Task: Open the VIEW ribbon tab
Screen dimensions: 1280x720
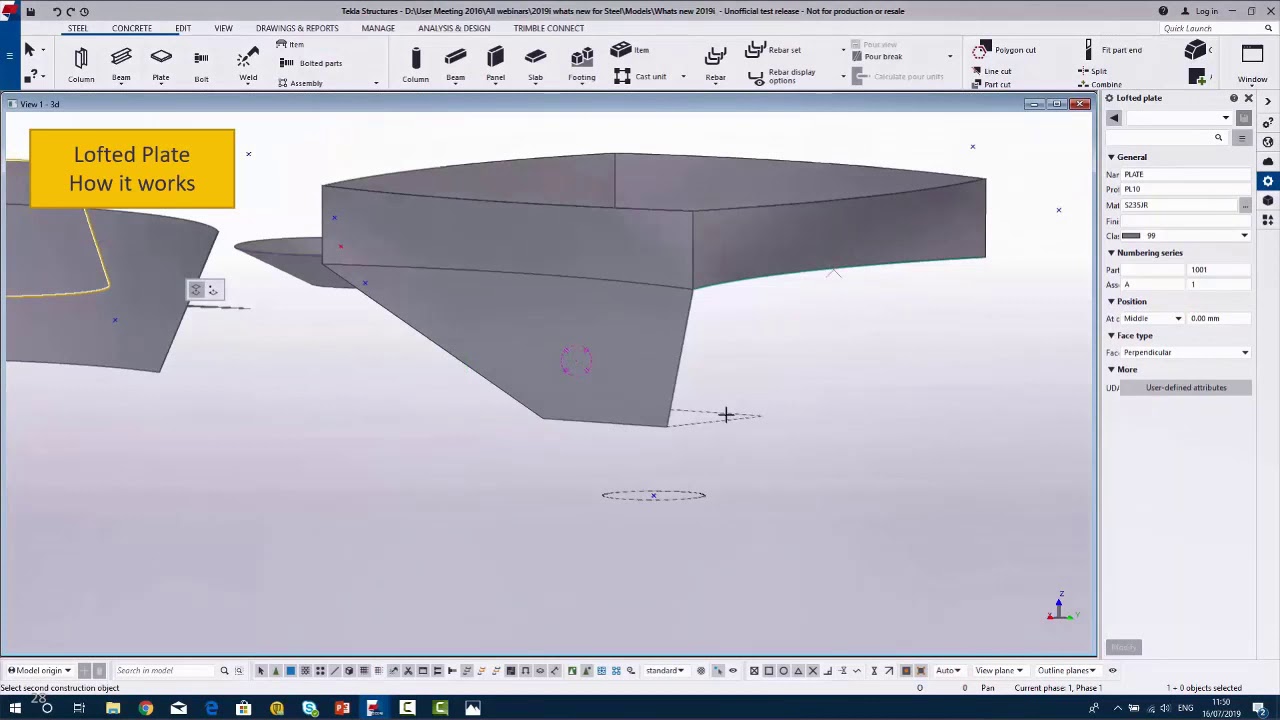Action: (223, 28)
